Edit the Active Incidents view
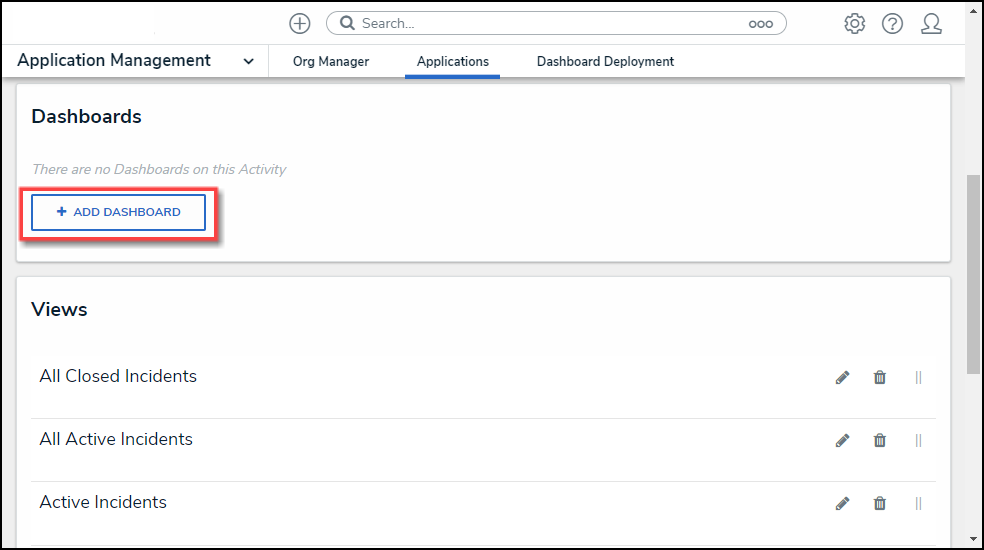984x550 pixels. [x=842, y=503]
